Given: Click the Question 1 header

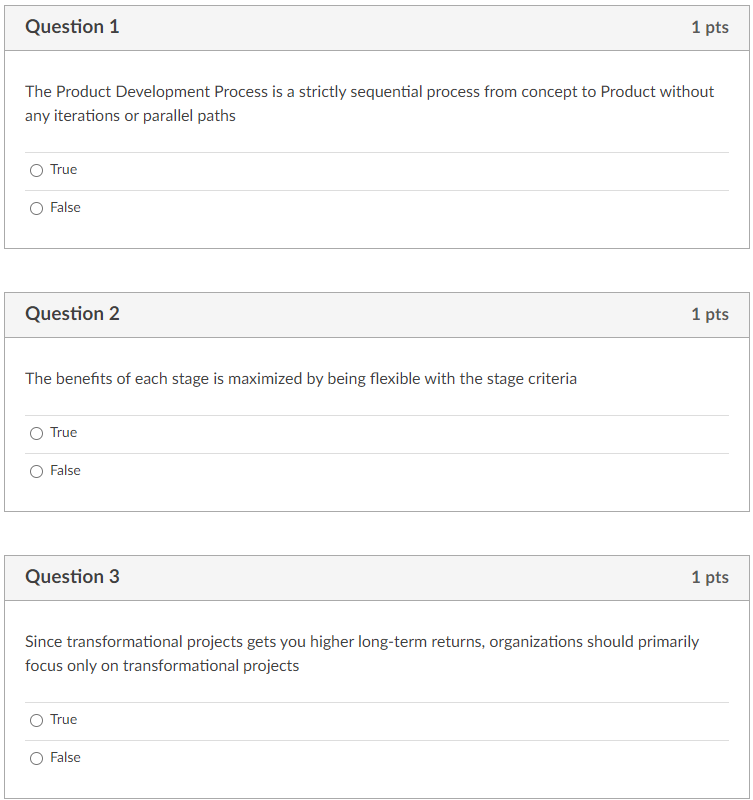Looking at the screenshot, I should coord(72,27).
